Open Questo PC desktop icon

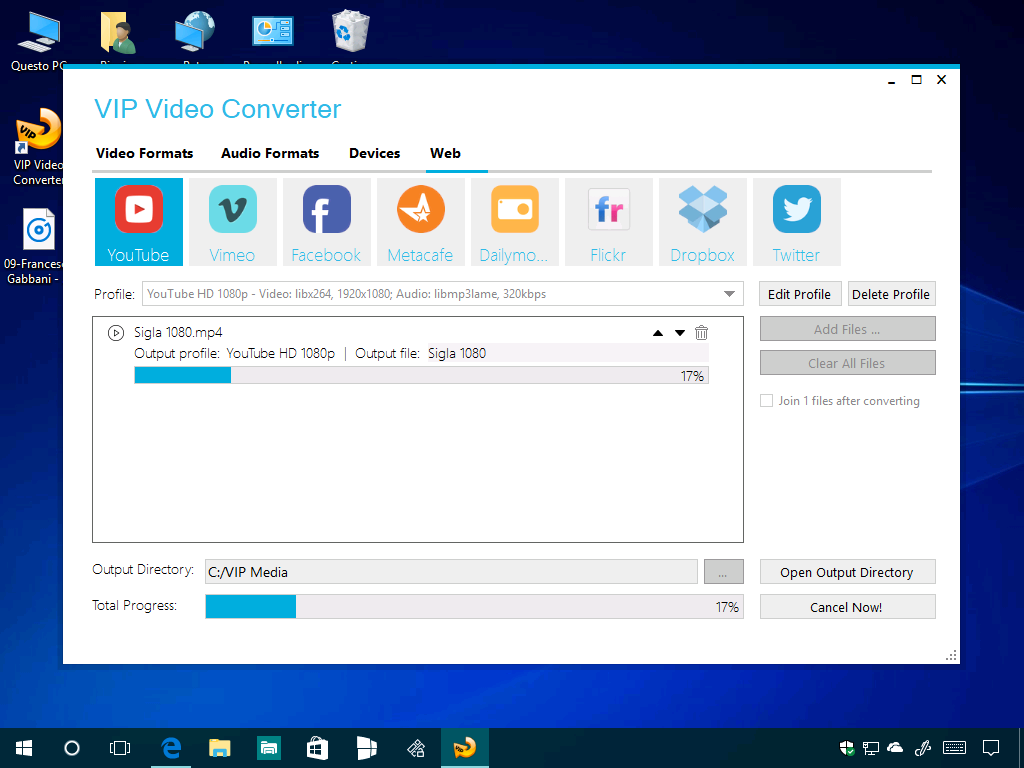38,39
